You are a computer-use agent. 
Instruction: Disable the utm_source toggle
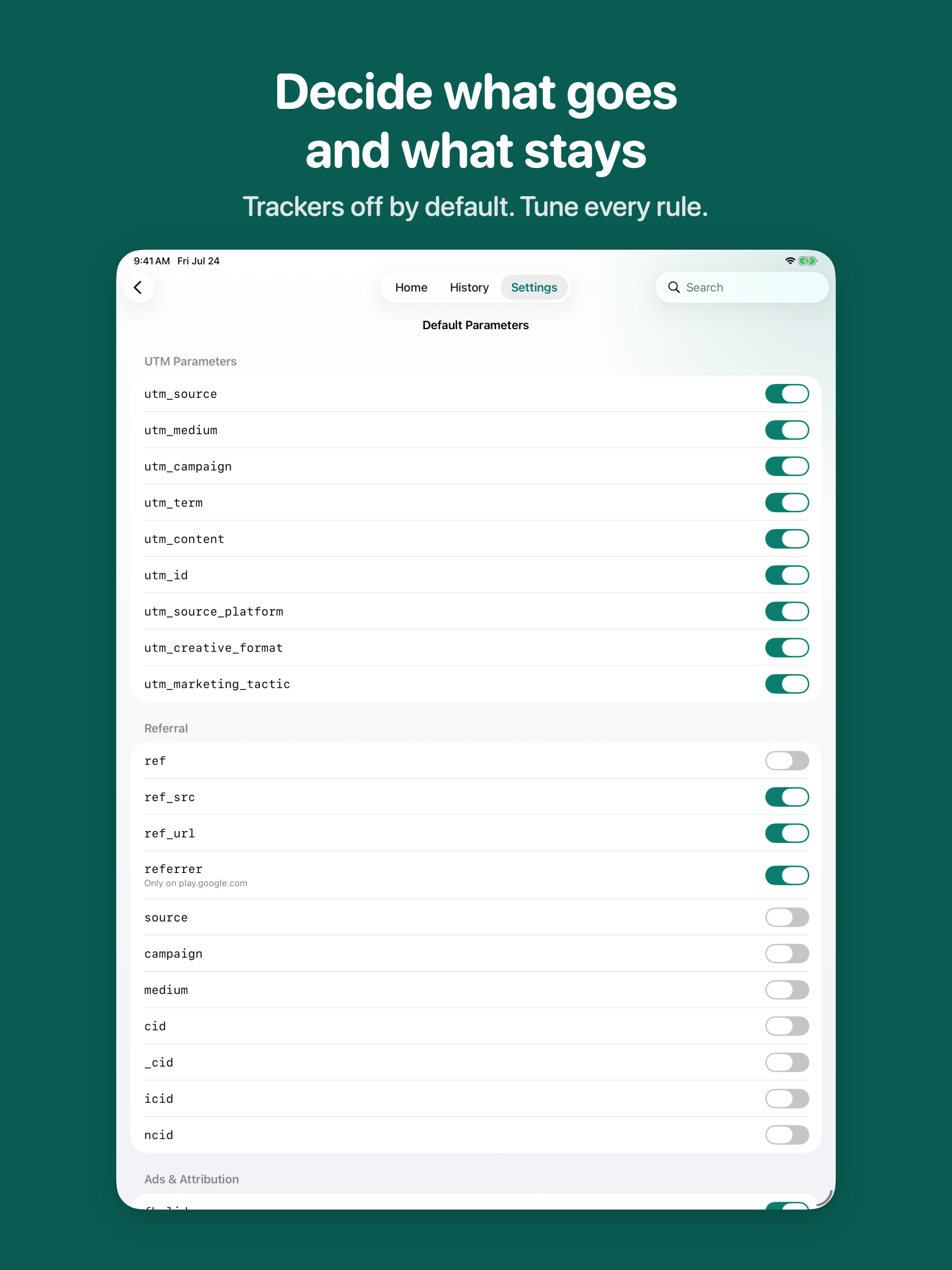pos(787,394)
